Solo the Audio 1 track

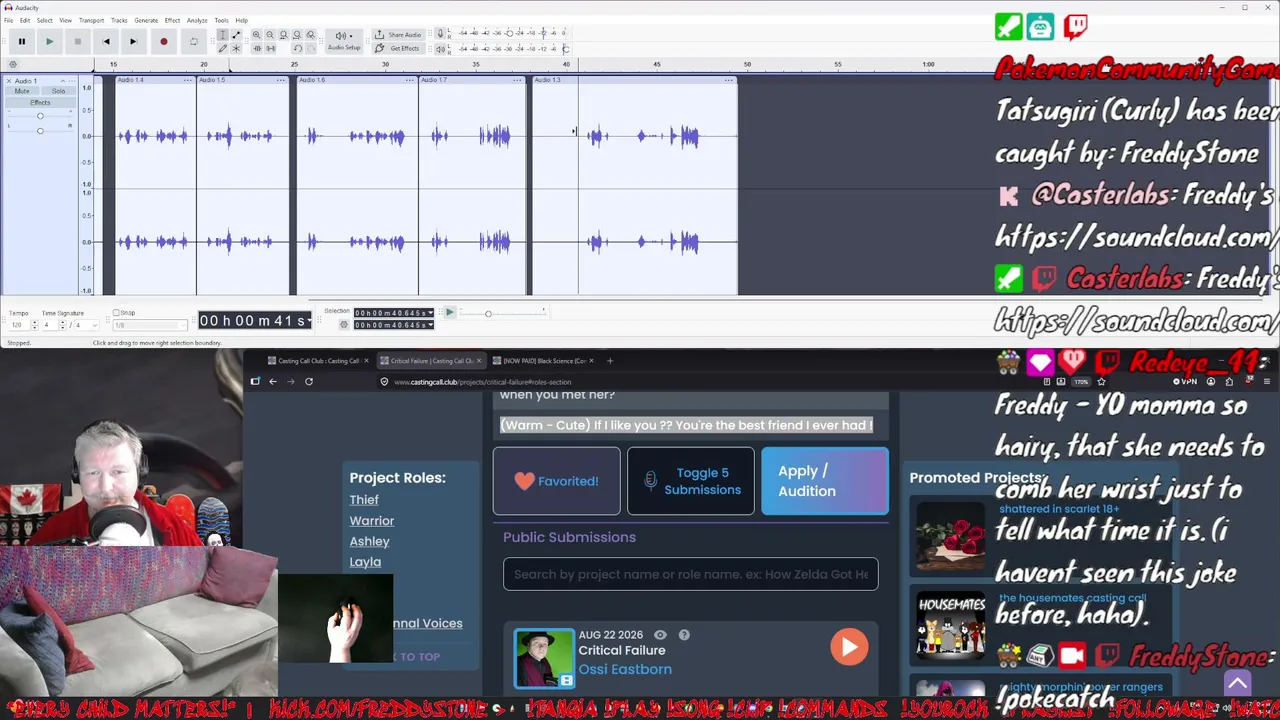(x=58, y=91)
